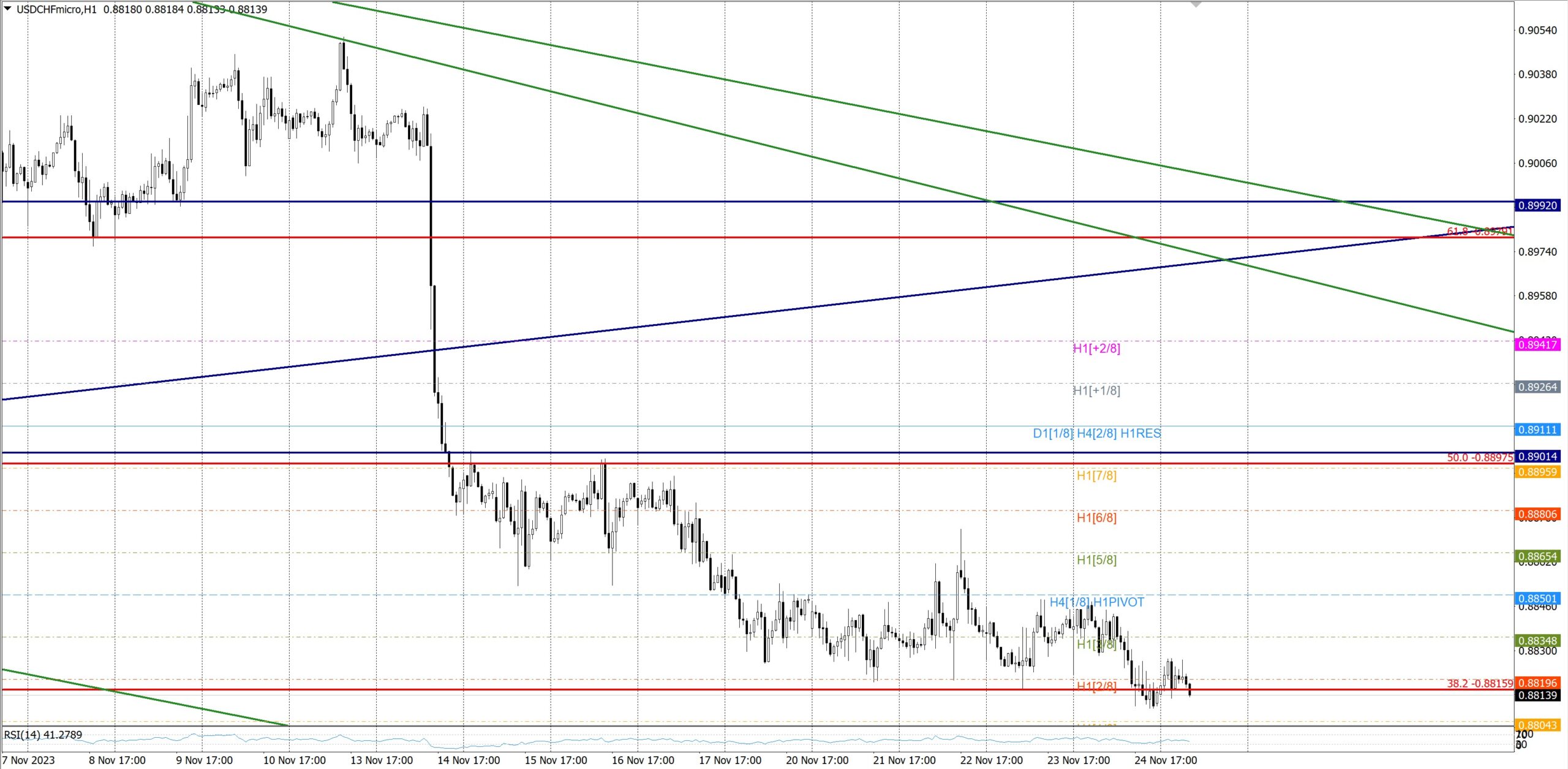Click the blue 0.89111 price tag
The image size is (1568, 769).
point(1537,430)
